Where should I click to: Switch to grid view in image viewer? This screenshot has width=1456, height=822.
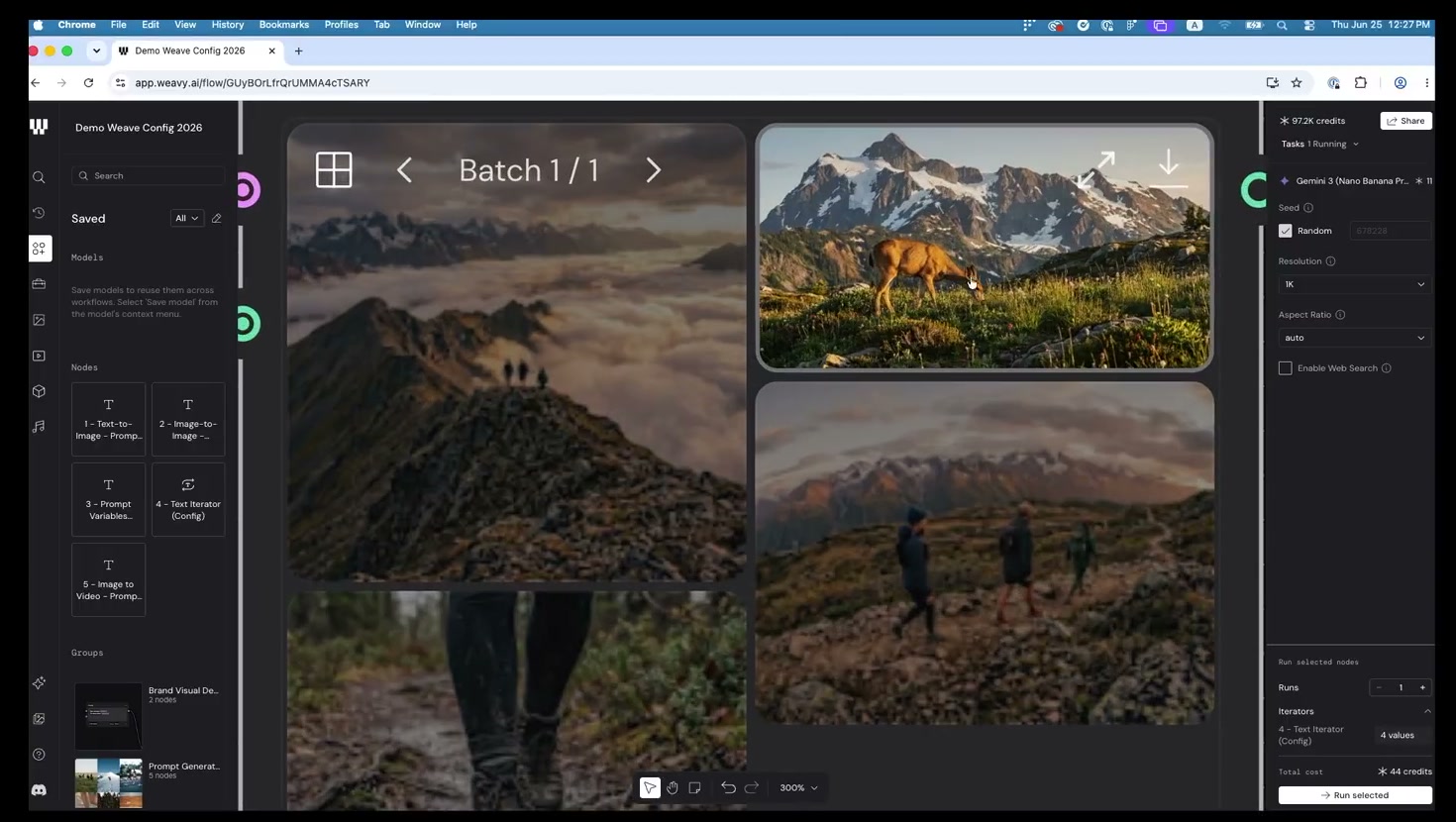coord(334,169)
